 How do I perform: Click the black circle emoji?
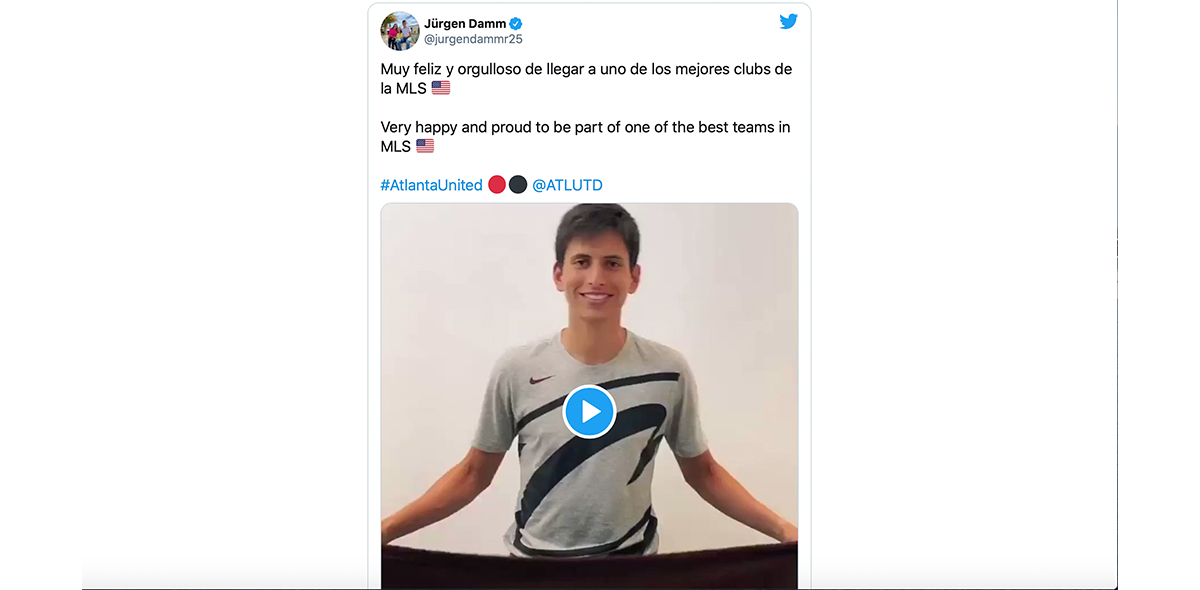coord(518,185)
